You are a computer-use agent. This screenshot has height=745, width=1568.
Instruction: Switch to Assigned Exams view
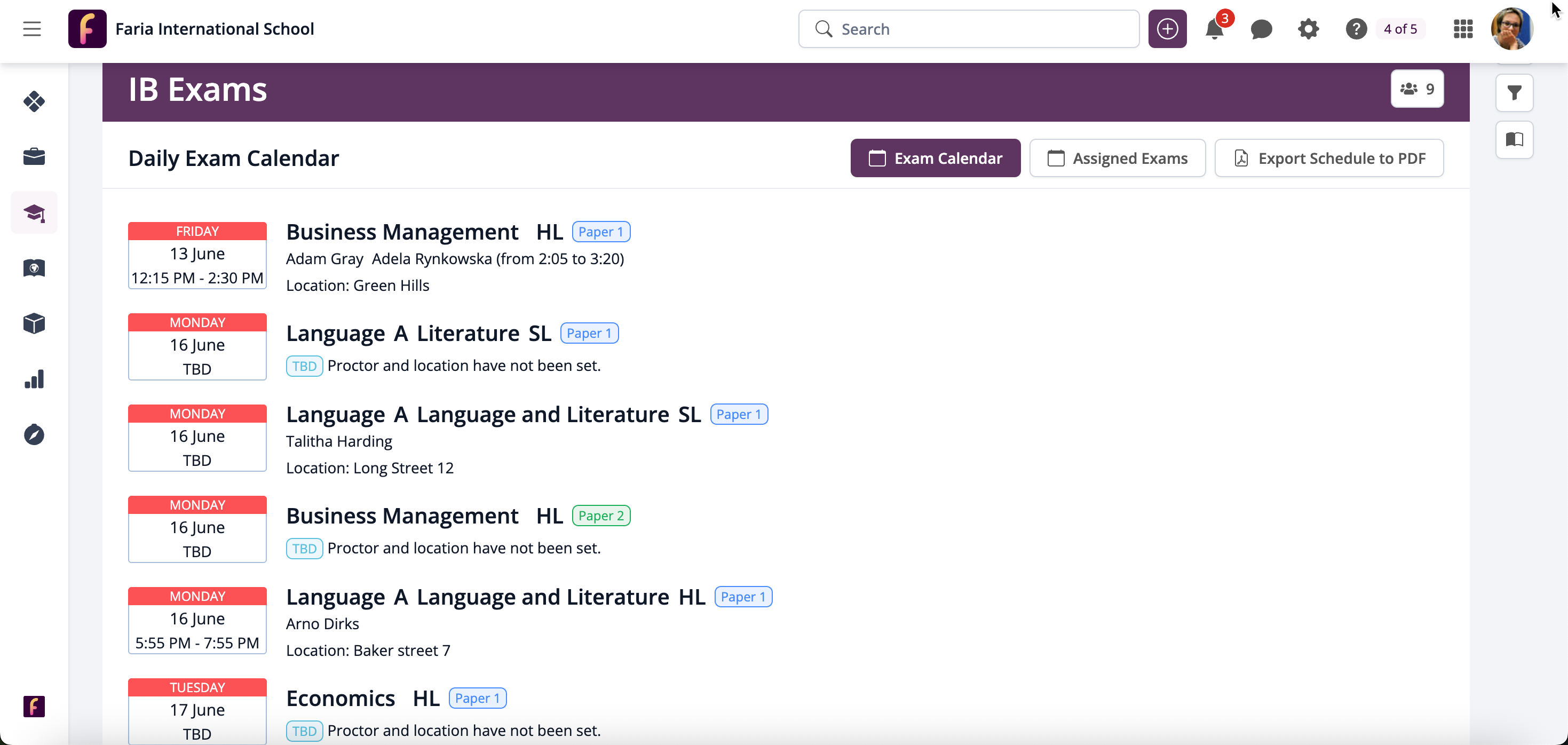click(1117, 158)
